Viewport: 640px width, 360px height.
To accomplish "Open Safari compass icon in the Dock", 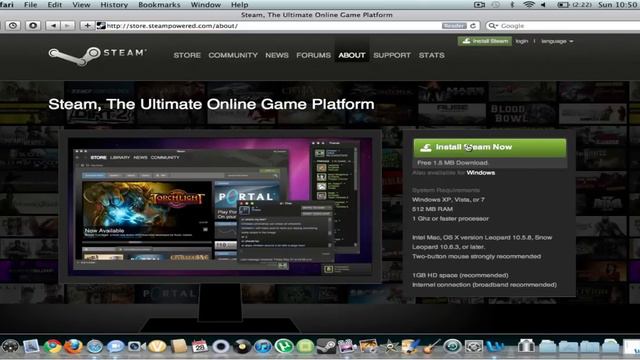I will (95, 347).
